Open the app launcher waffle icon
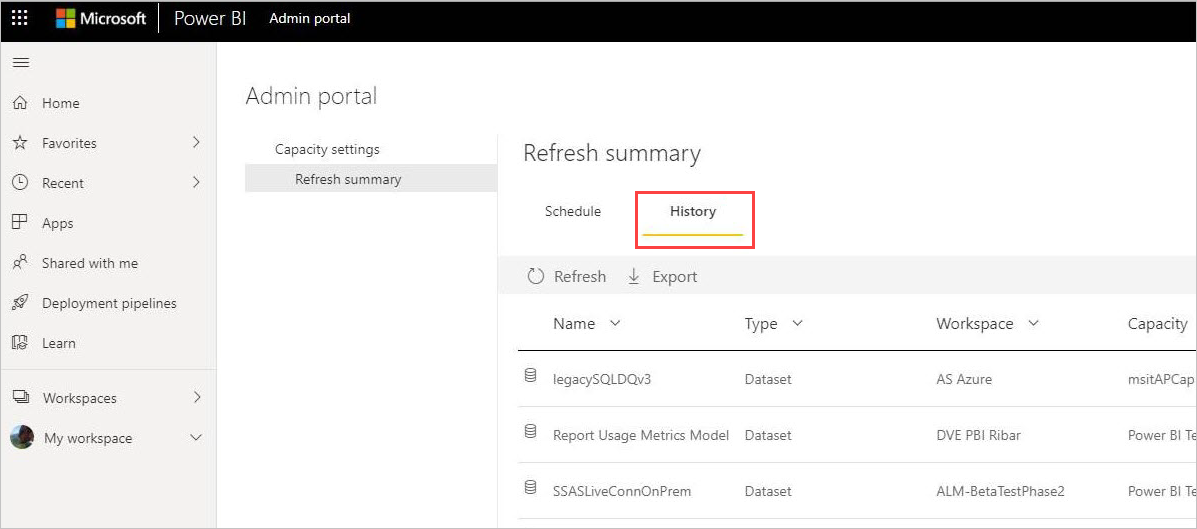This screenshot has width=1197, height=529. (21, 18)
